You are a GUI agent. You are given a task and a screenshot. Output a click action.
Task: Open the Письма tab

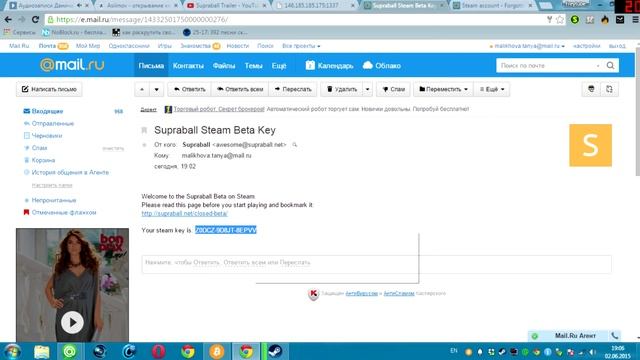(151, 65)
